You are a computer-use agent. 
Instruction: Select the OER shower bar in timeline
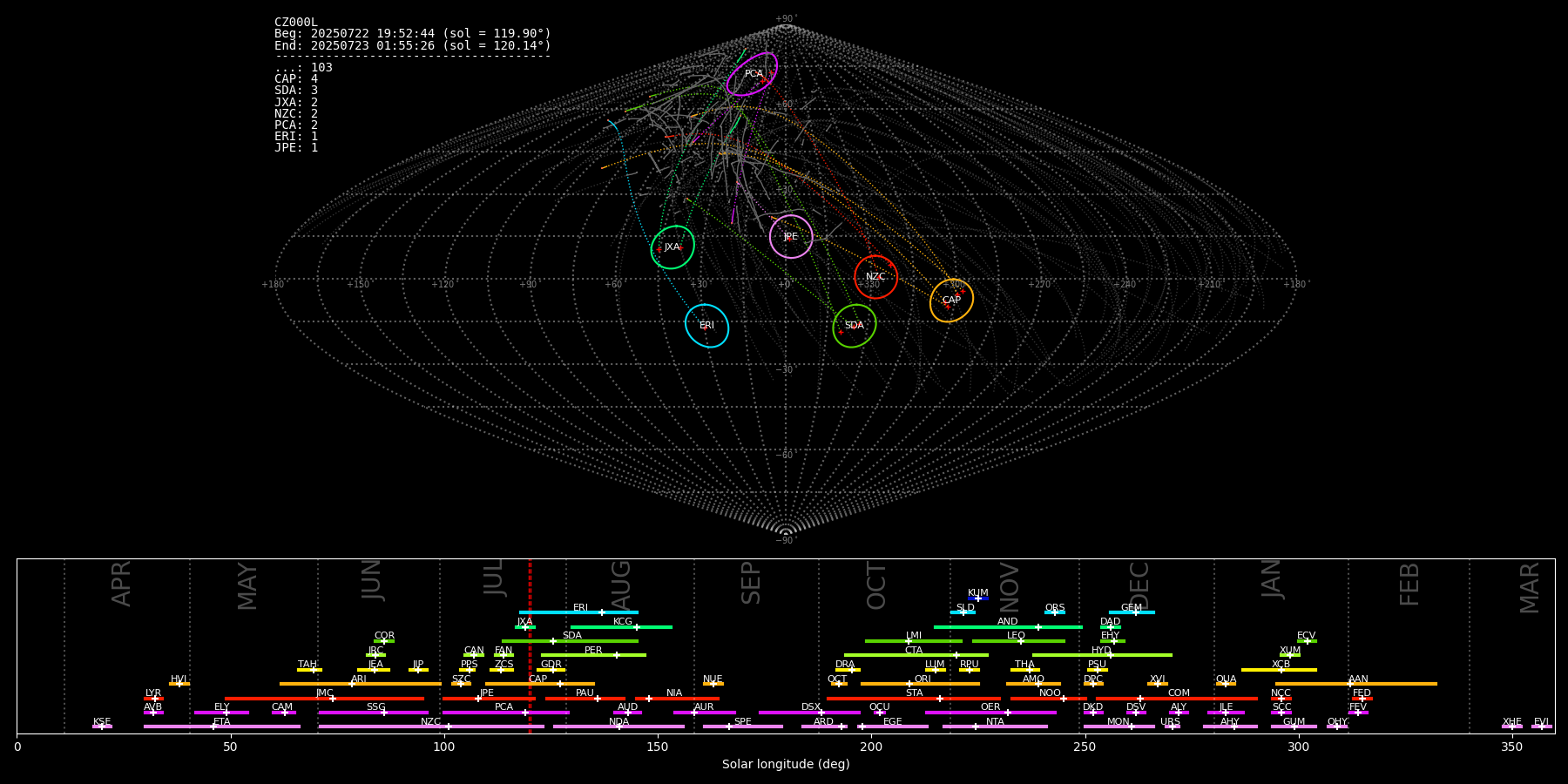pyautogui.click(x=990, y=713)
